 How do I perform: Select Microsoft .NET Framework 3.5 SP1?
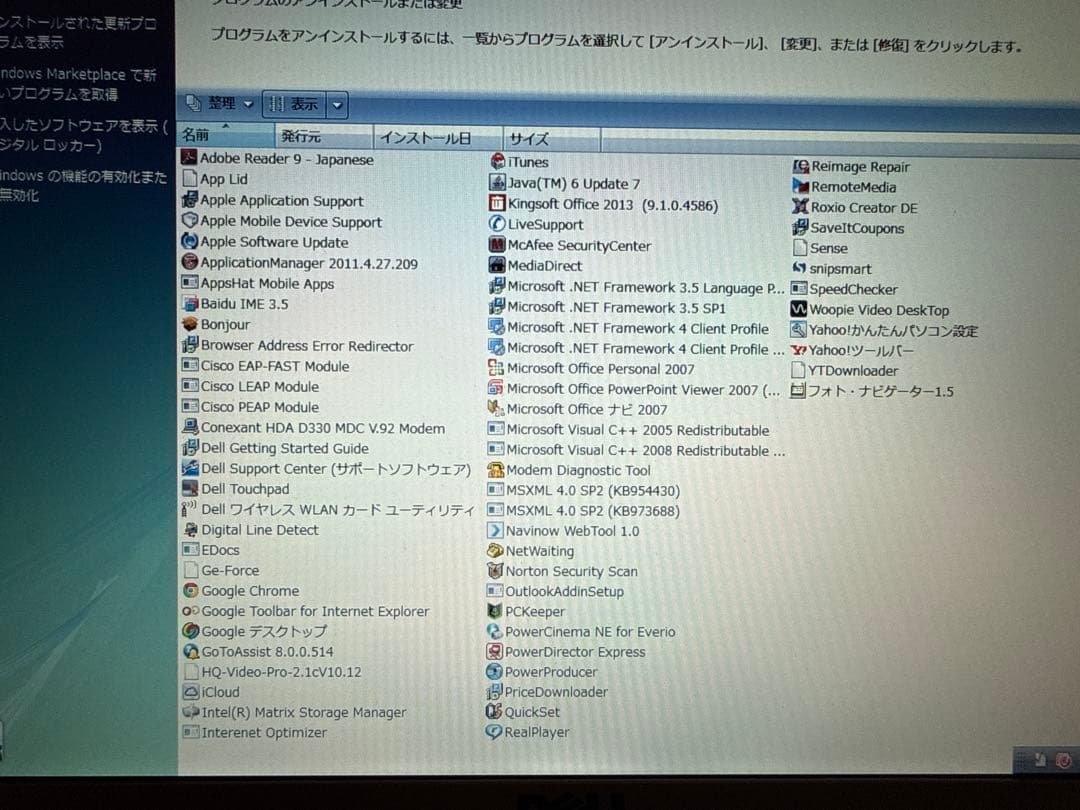(x=608, y=307)
